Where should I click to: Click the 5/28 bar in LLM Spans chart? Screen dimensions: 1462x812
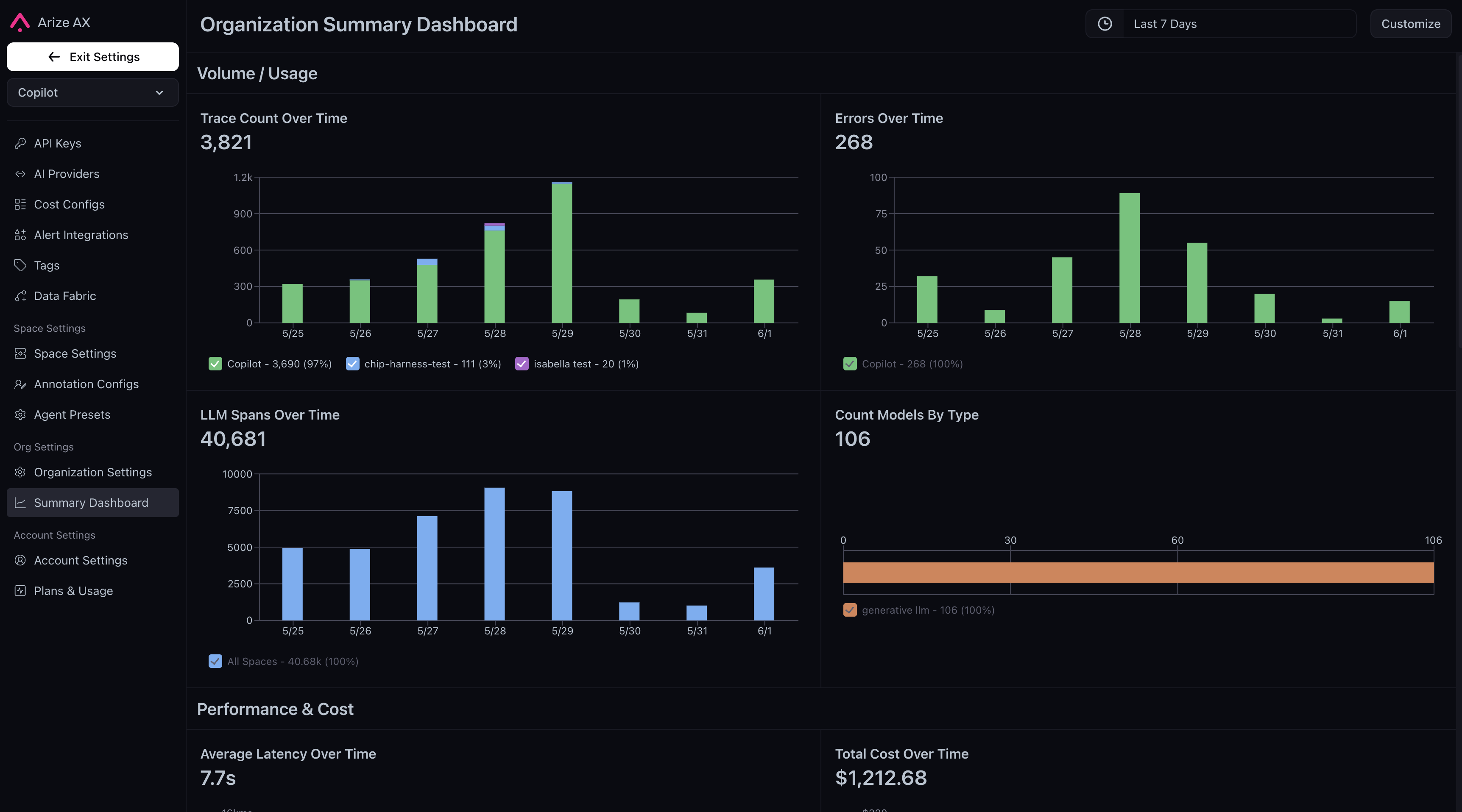[494, 554]
